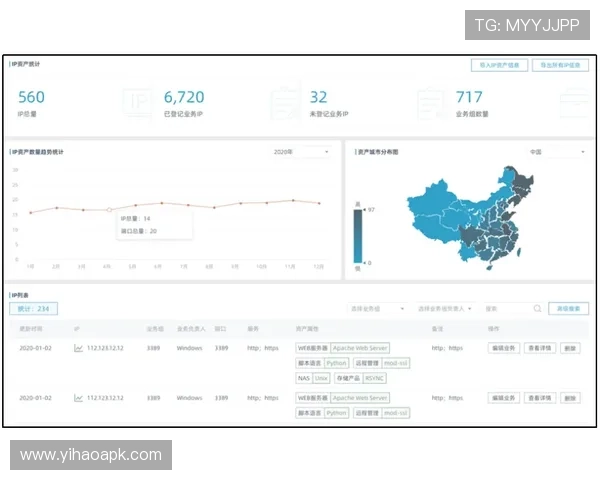Click the mod-ssl tag in the first row

pyautogui.click(x=396, y=363)
